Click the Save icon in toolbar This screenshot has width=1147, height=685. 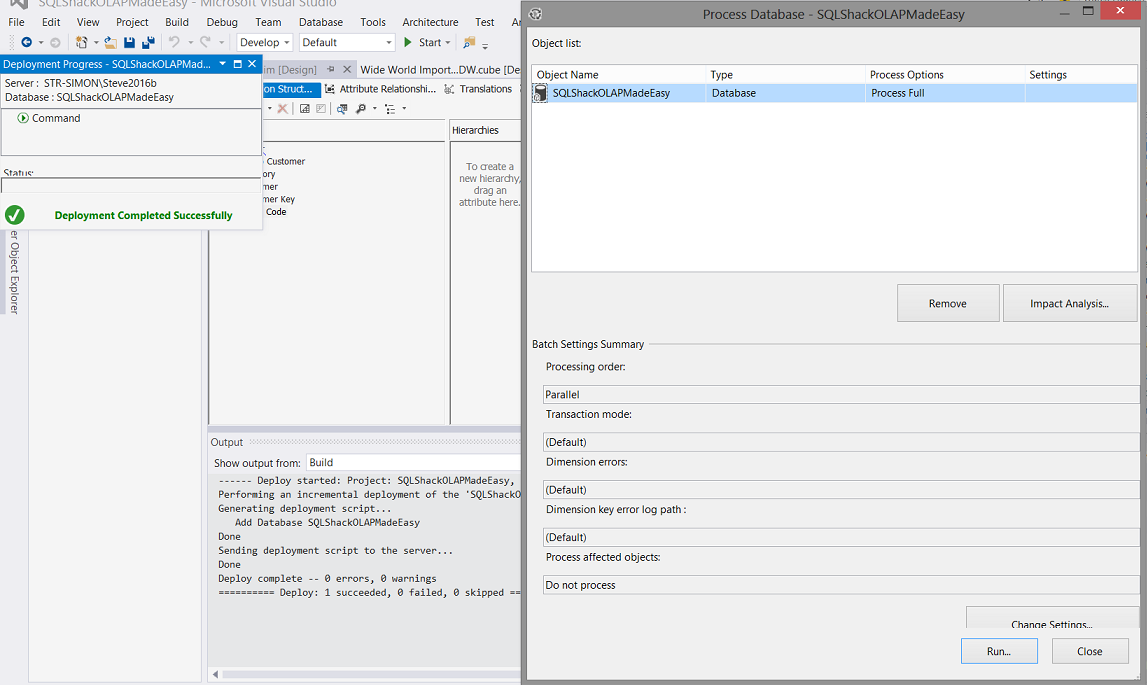[130, 43]
